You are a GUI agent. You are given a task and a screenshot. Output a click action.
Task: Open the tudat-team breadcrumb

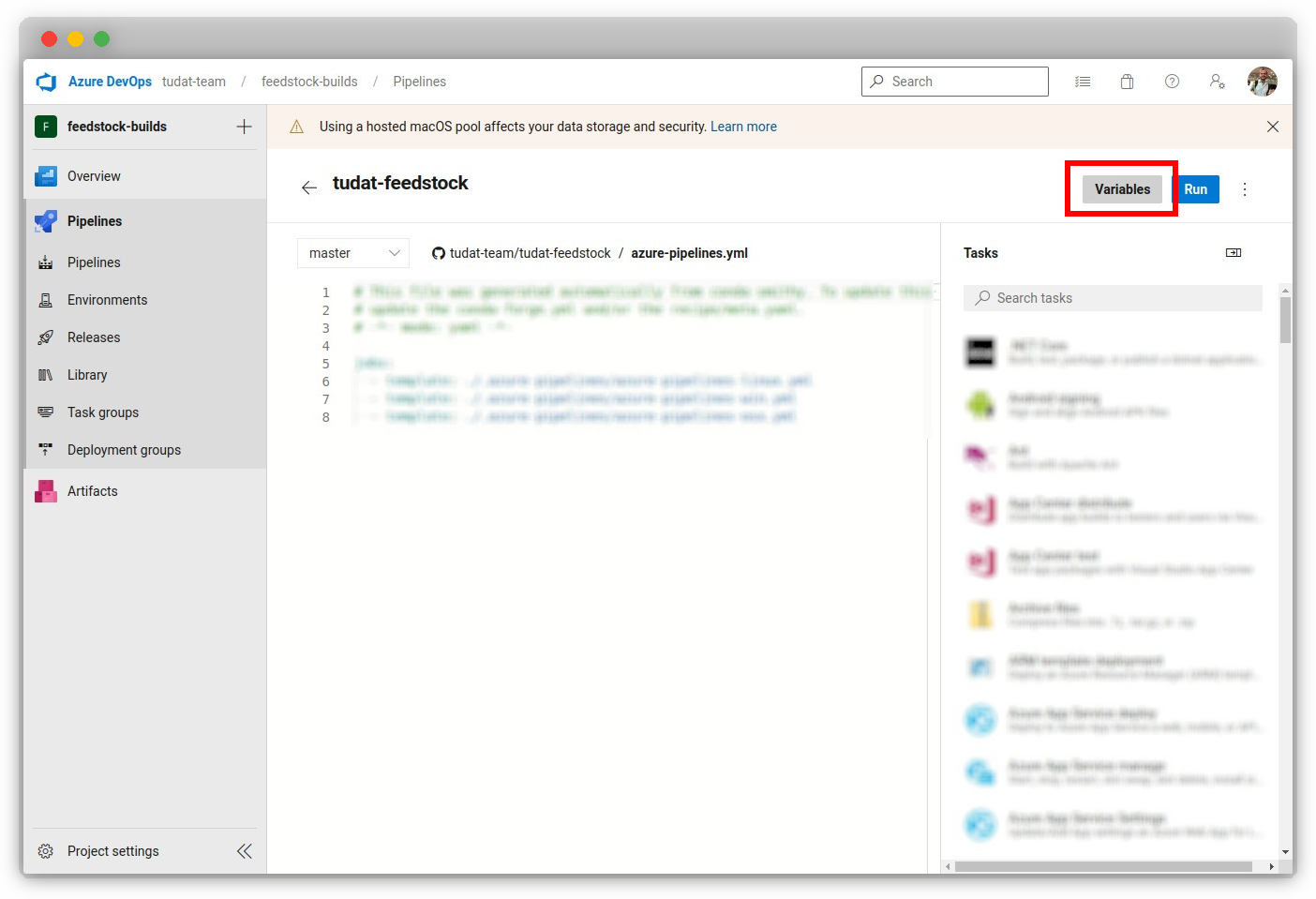pos(194,82)
